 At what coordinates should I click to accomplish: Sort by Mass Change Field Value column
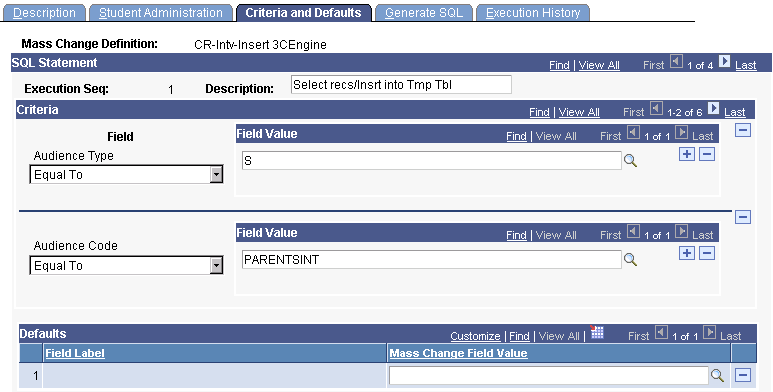(458, 353)
